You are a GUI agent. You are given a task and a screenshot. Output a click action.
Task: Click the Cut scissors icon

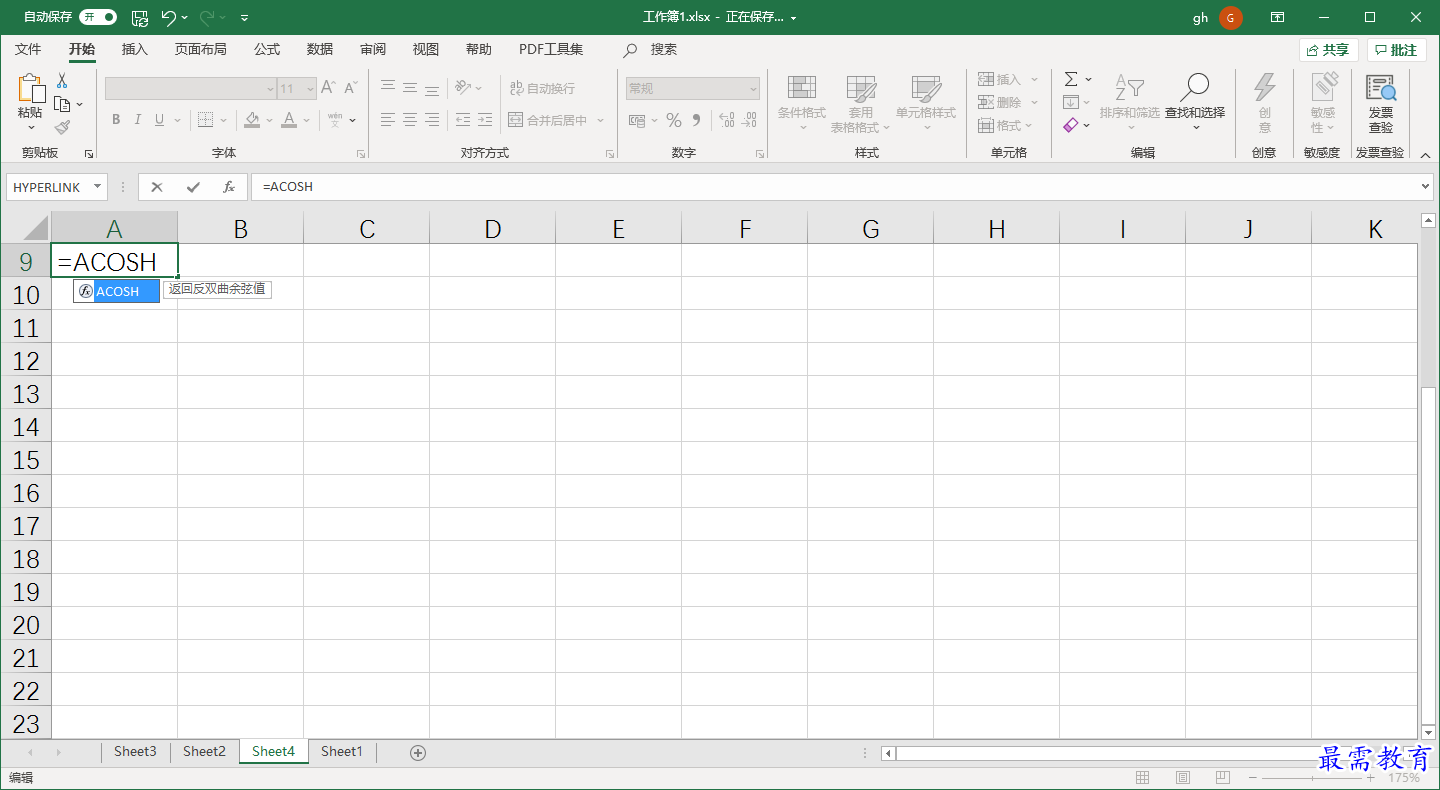62,81
